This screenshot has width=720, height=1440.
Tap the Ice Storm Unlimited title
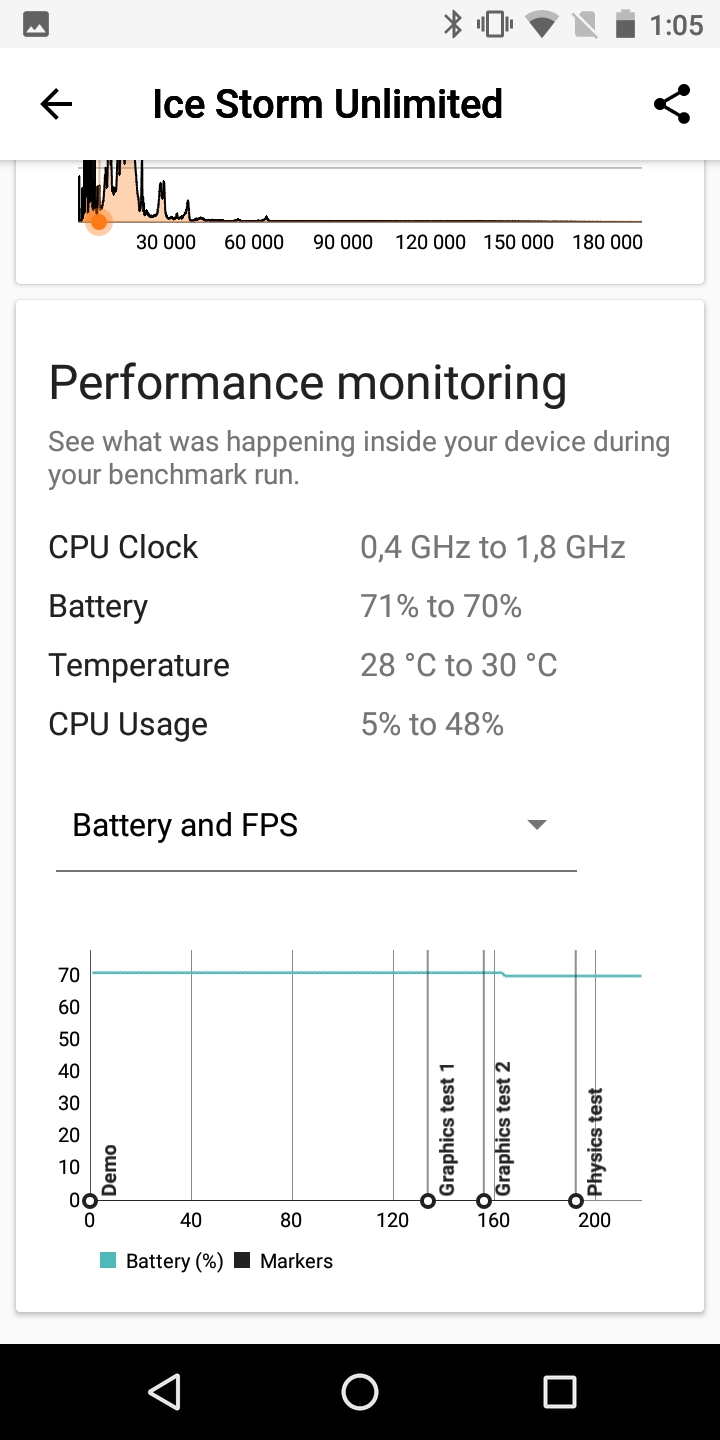point(327,104)
